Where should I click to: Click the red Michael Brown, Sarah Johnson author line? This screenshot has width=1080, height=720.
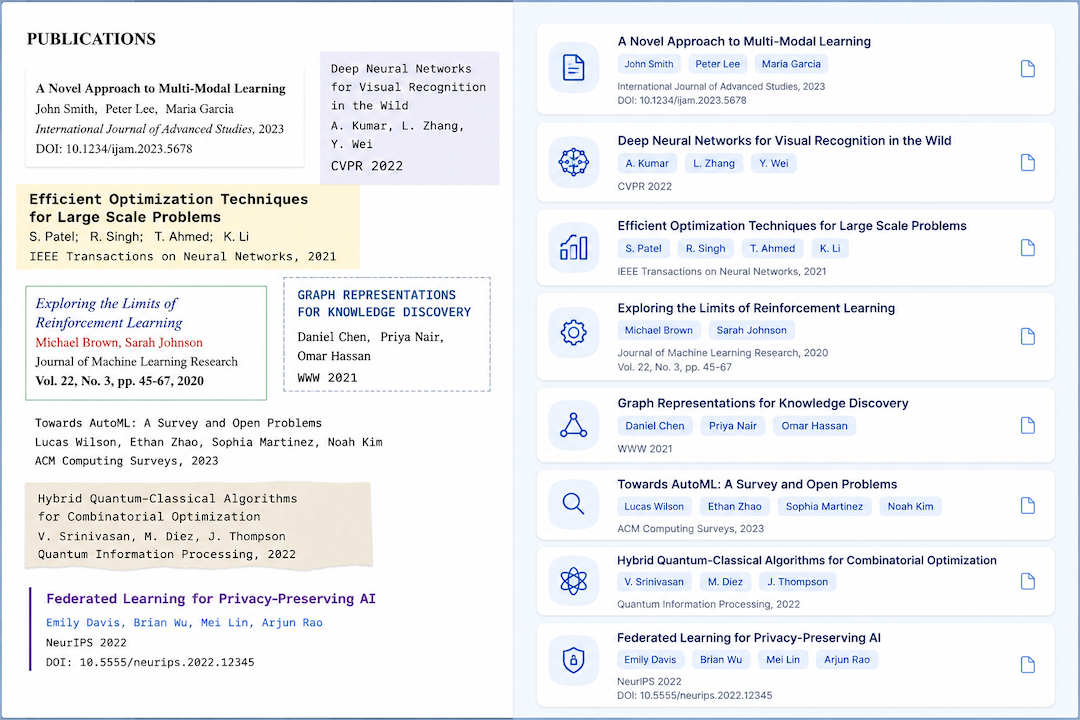pyautogui.click(x=119, y=342)
